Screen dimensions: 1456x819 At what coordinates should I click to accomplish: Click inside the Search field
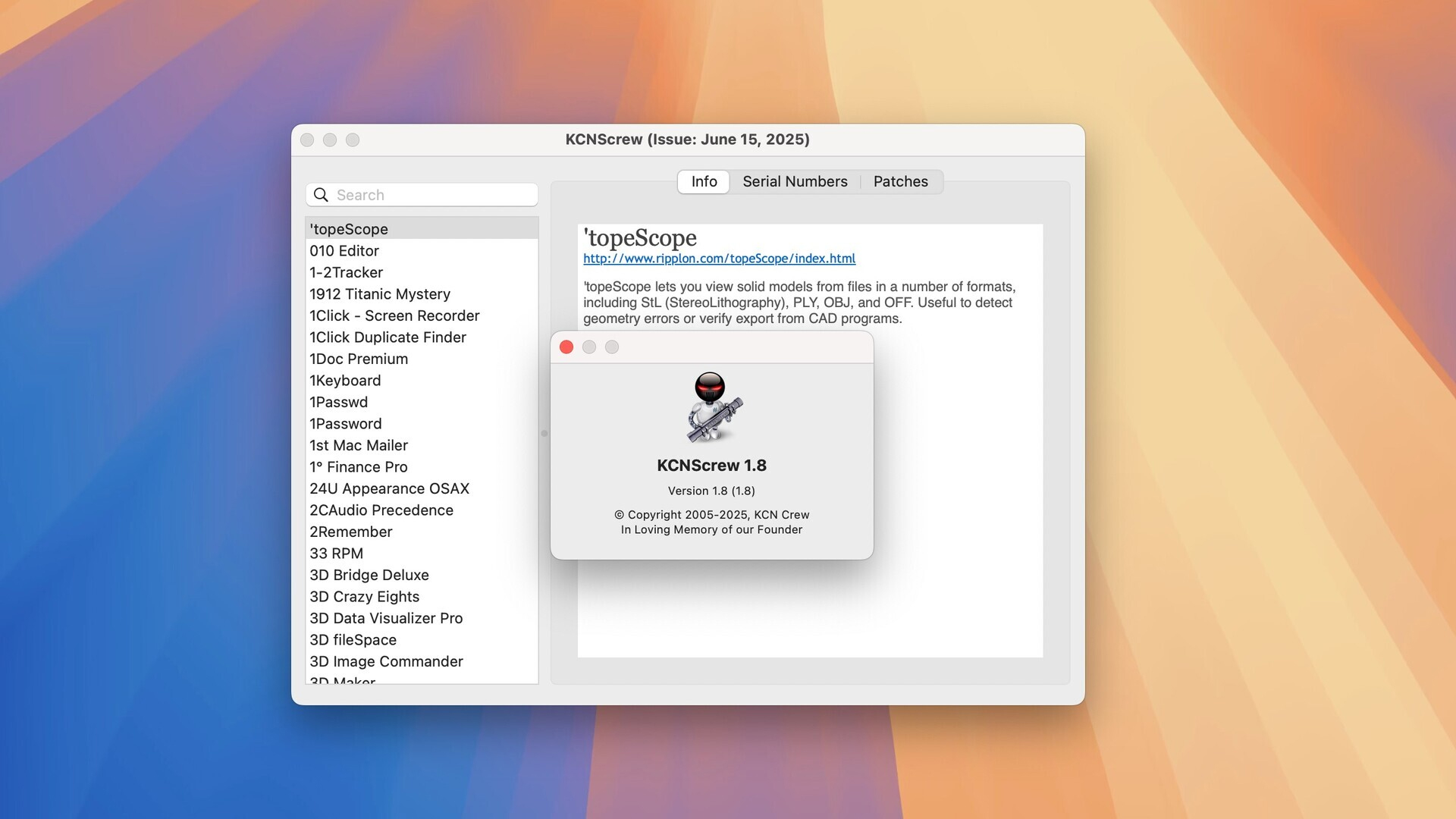point(425,195)
